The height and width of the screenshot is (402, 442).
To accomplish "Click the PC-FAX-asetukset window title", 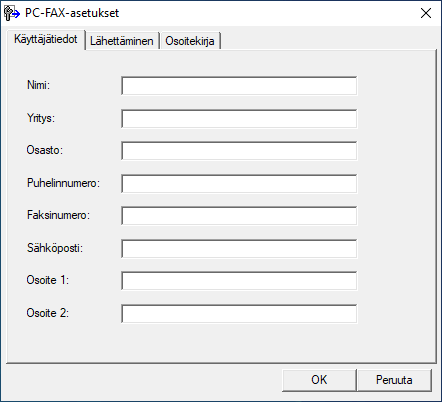I will [x=72, y=13].
